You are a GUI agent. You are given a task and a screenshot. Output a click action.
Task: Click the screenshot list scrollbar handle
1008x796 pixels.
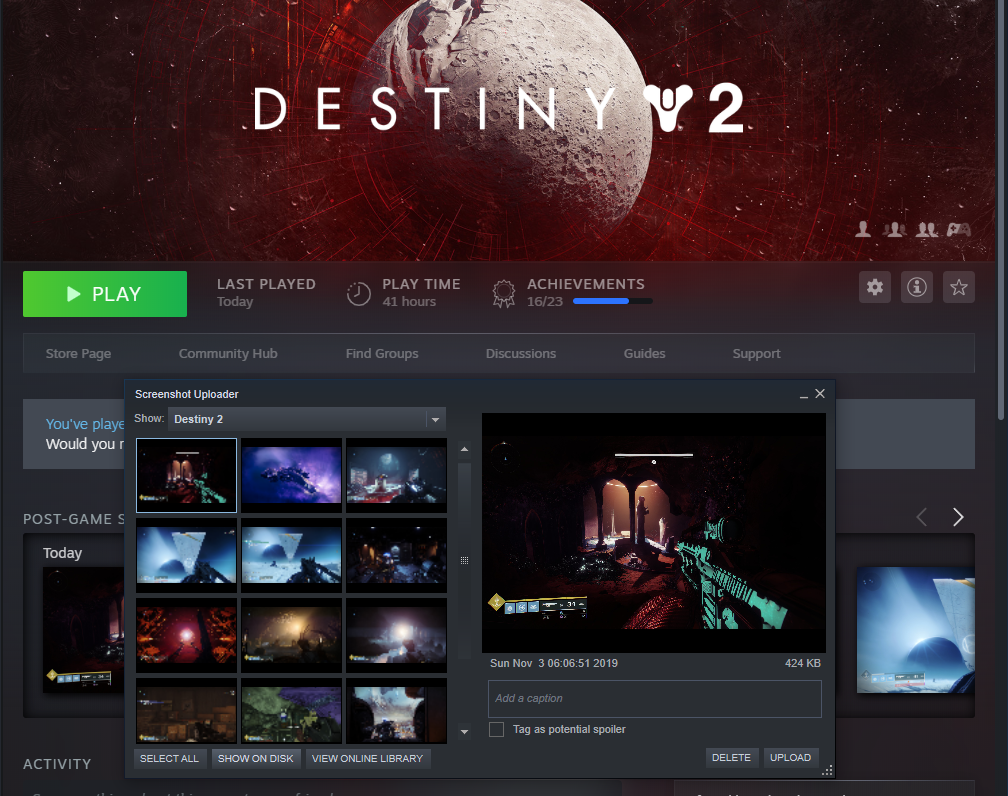[x=464, y=560]
